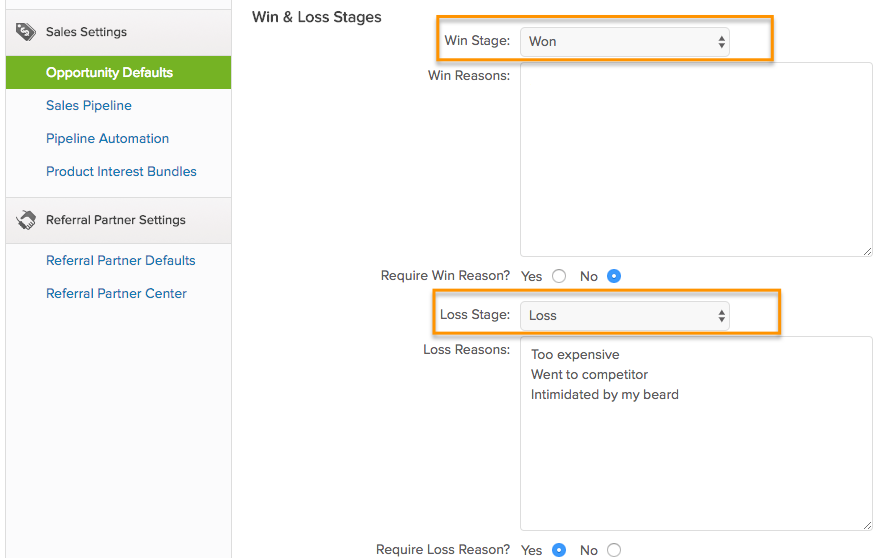Click the Sales Settings tag icon
Screen dimensions: 890x558
click(26, 32)
